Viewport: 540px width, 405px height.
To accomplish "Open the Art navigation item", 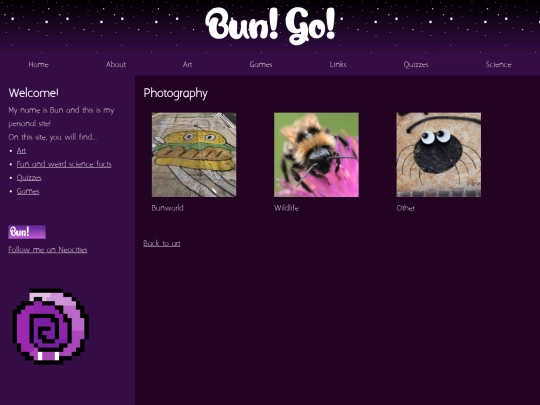I will pyautogui.click(x=187, y=64).
